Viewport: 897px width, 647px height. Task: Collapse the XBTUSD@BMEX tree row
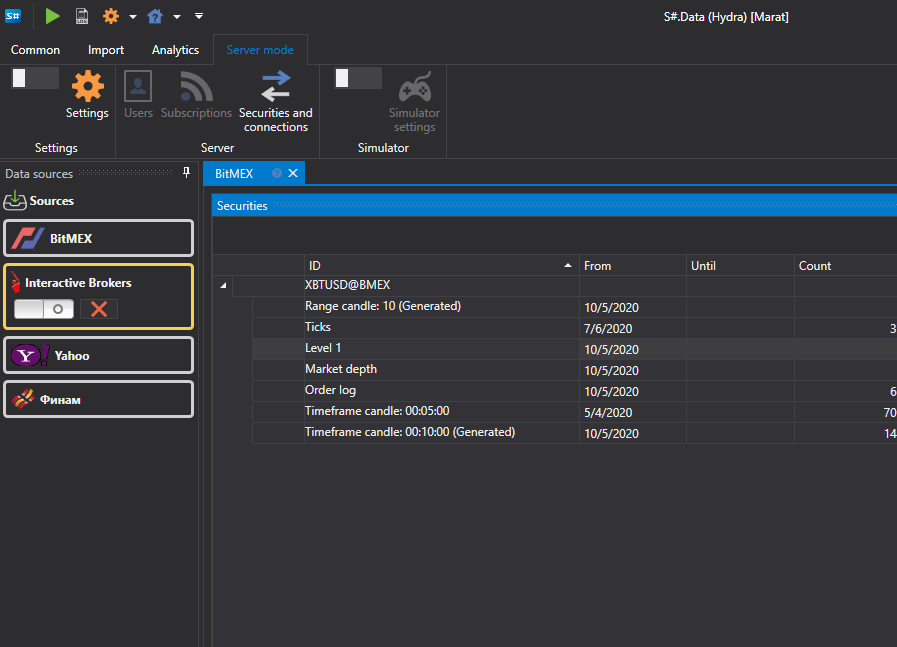[223, 285]
